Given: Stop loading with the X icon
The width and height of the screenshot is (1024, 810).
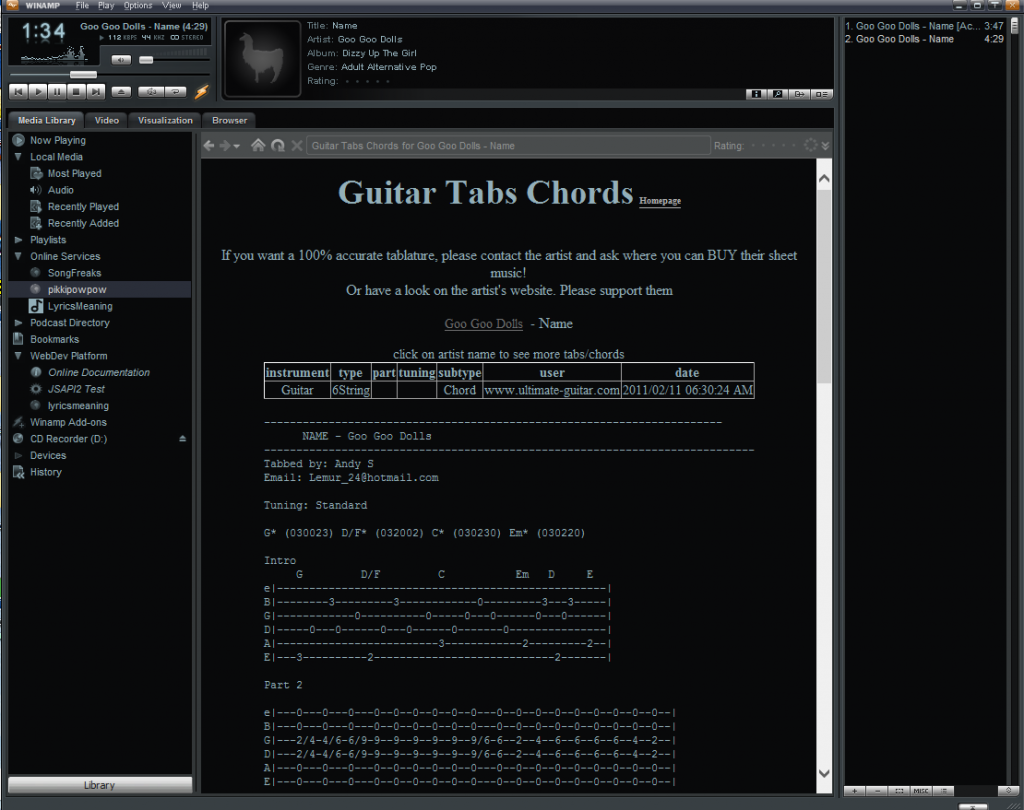Looking at the screenshot, I should tap(296, 146).
